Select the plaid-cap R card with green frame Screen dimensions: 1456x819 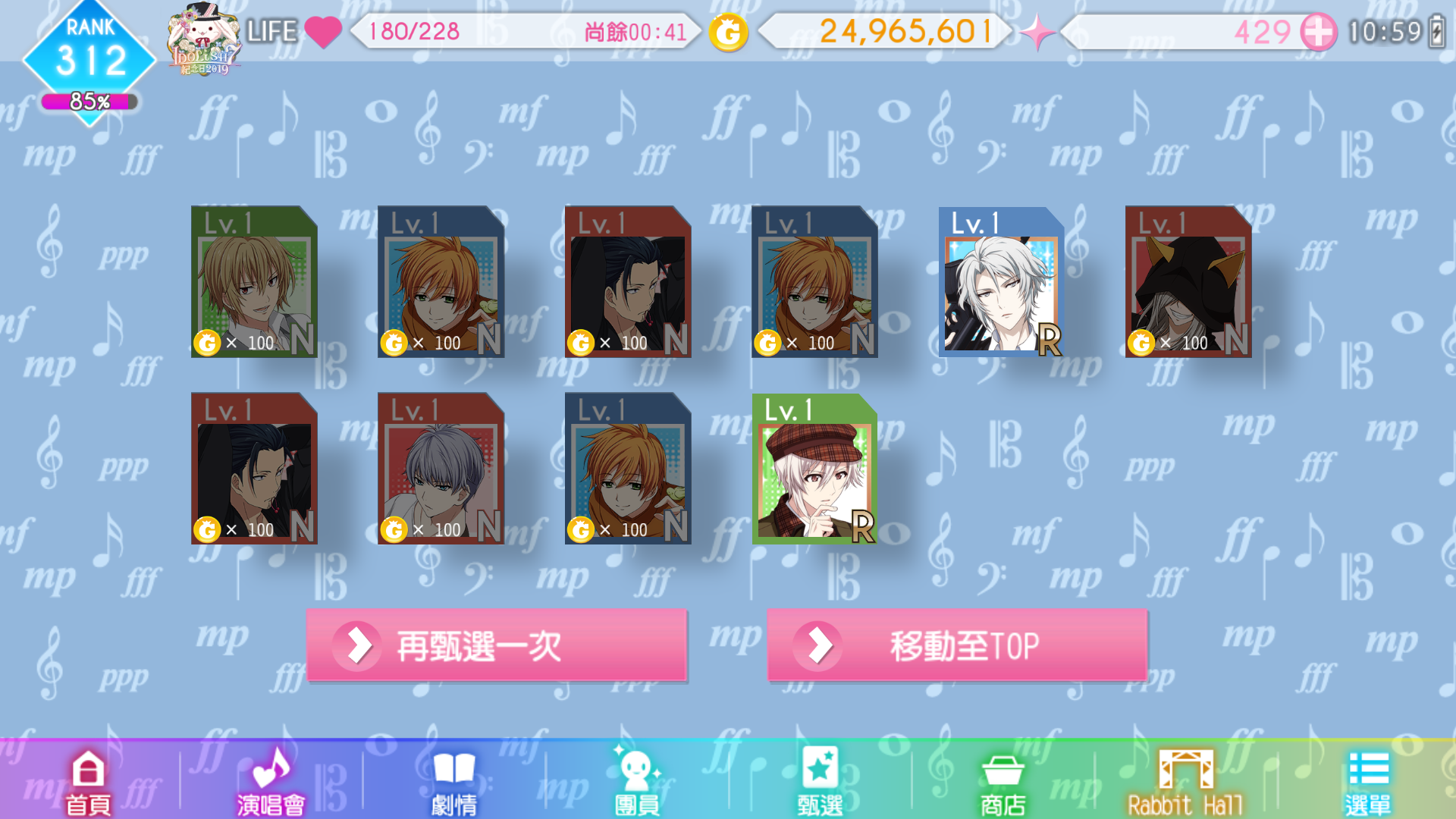coord(814,468)
